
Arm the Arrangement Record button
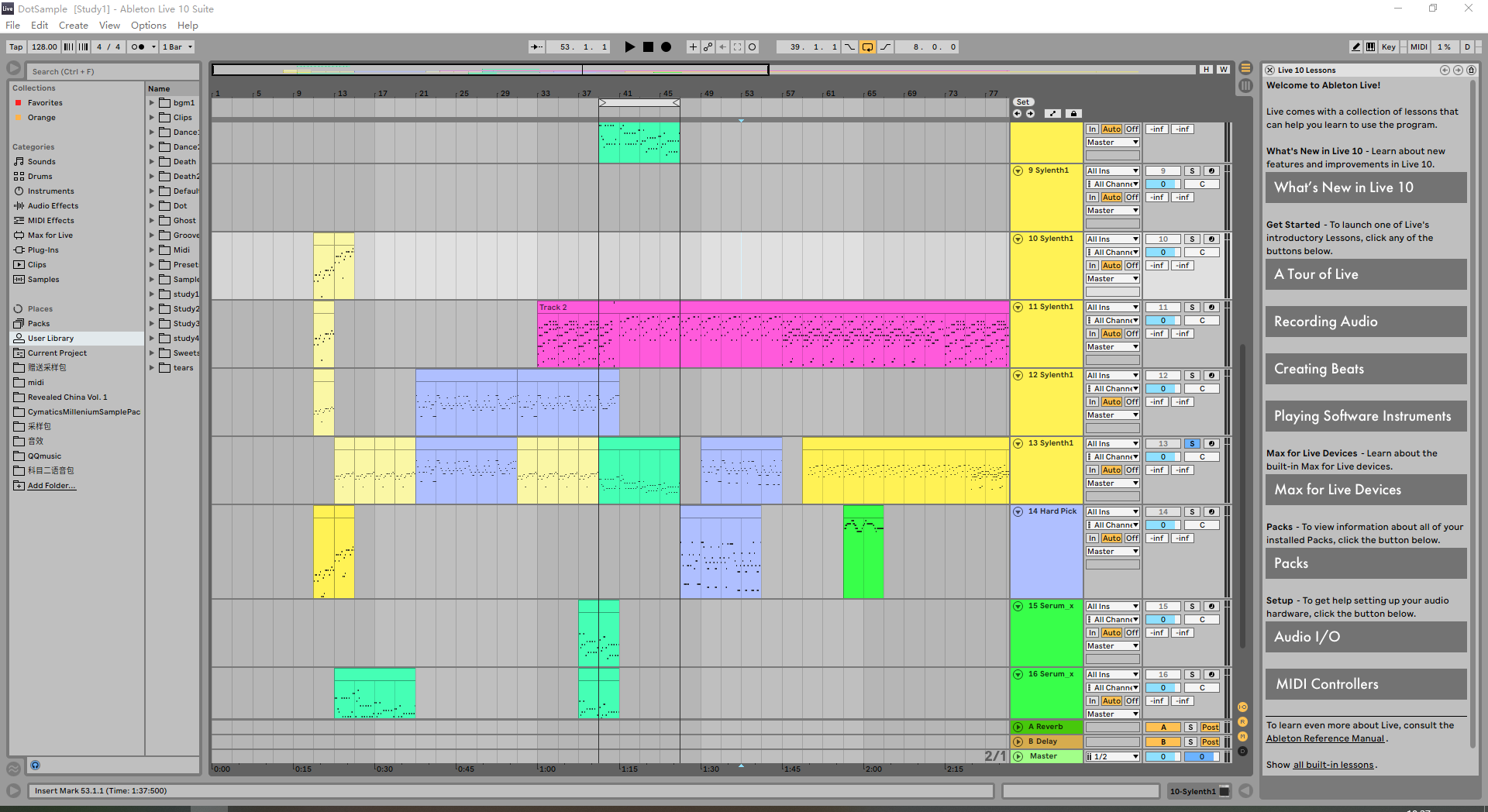point(666,47)
